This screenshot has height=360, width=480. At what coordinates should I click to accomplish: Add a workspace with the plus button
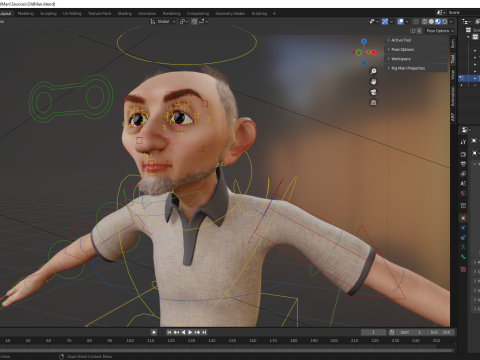[x=274, y=14]
